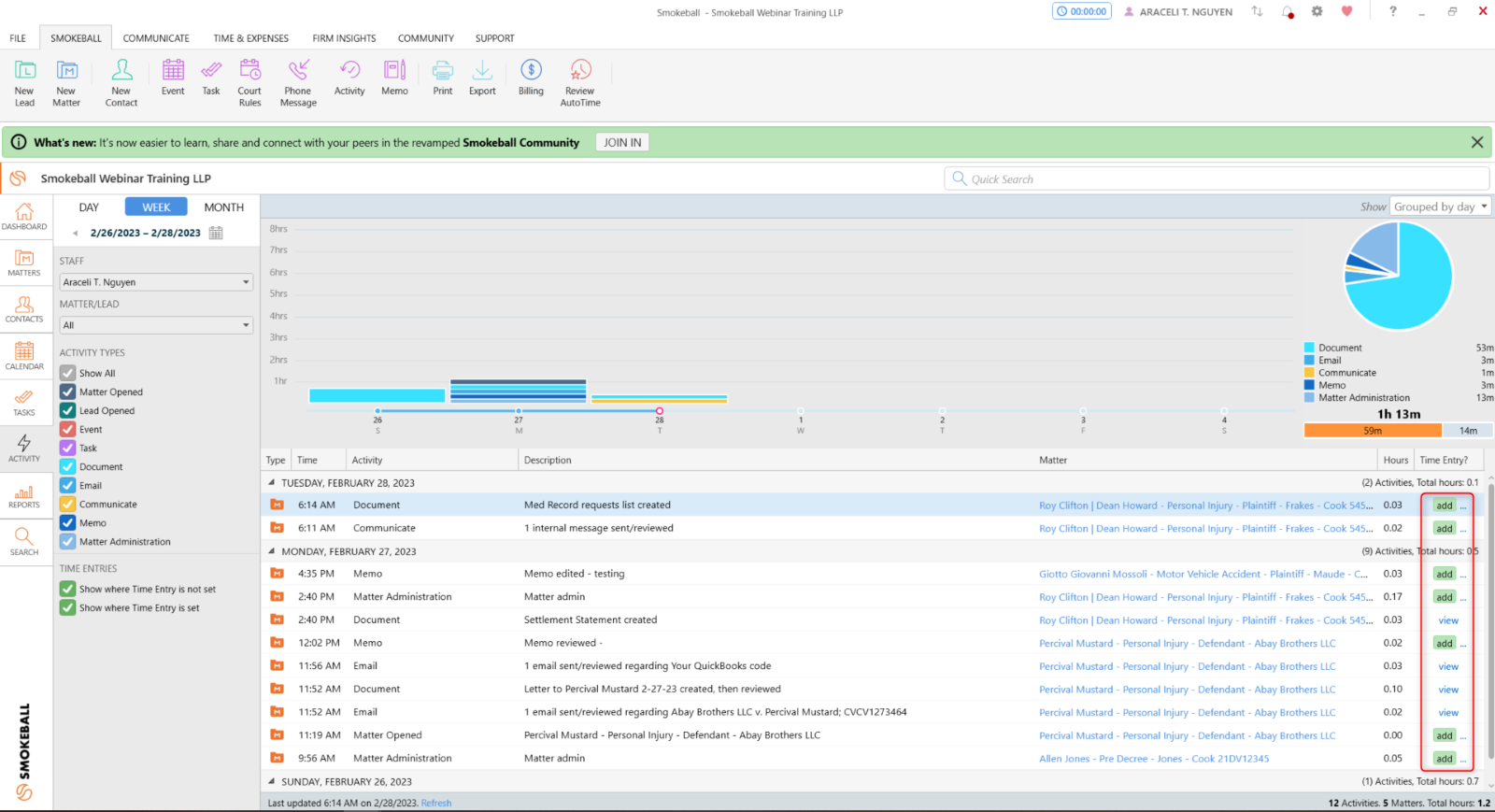Open notifications bell icon
The height and width of the screenshot is (812, 1495).
point(1288,12)
